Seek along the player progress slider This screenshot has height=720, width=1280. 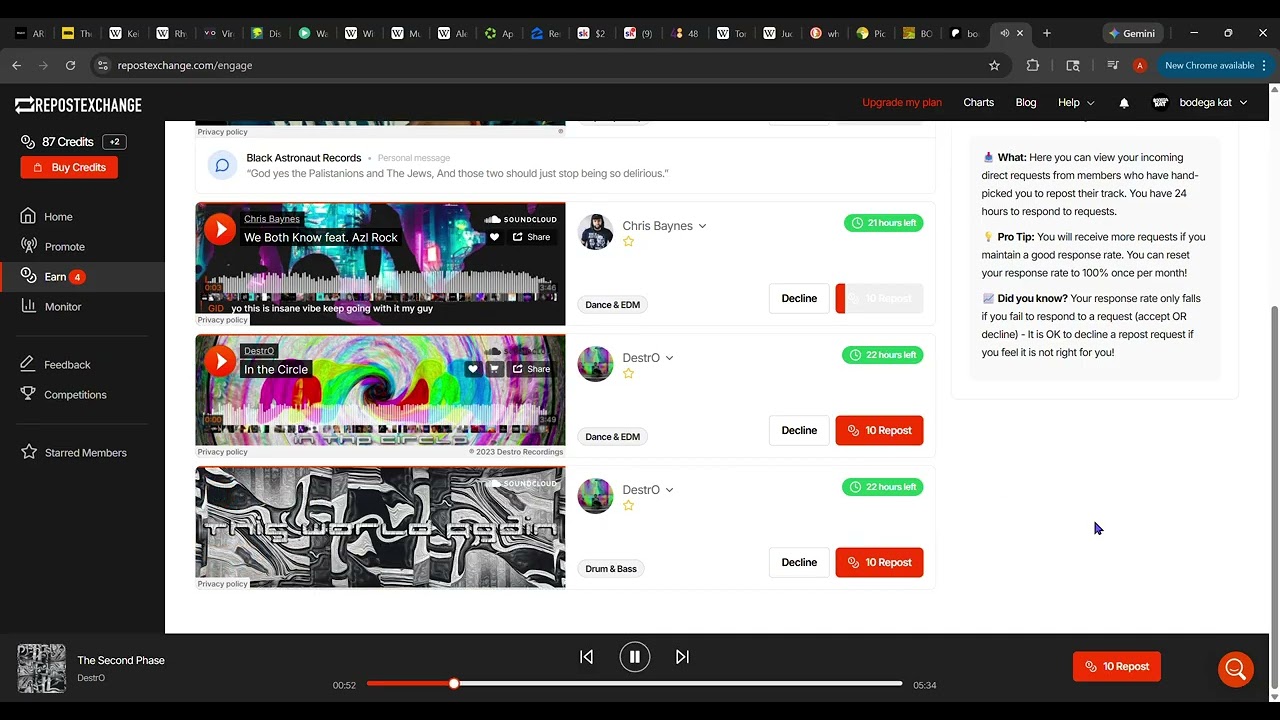634,684
